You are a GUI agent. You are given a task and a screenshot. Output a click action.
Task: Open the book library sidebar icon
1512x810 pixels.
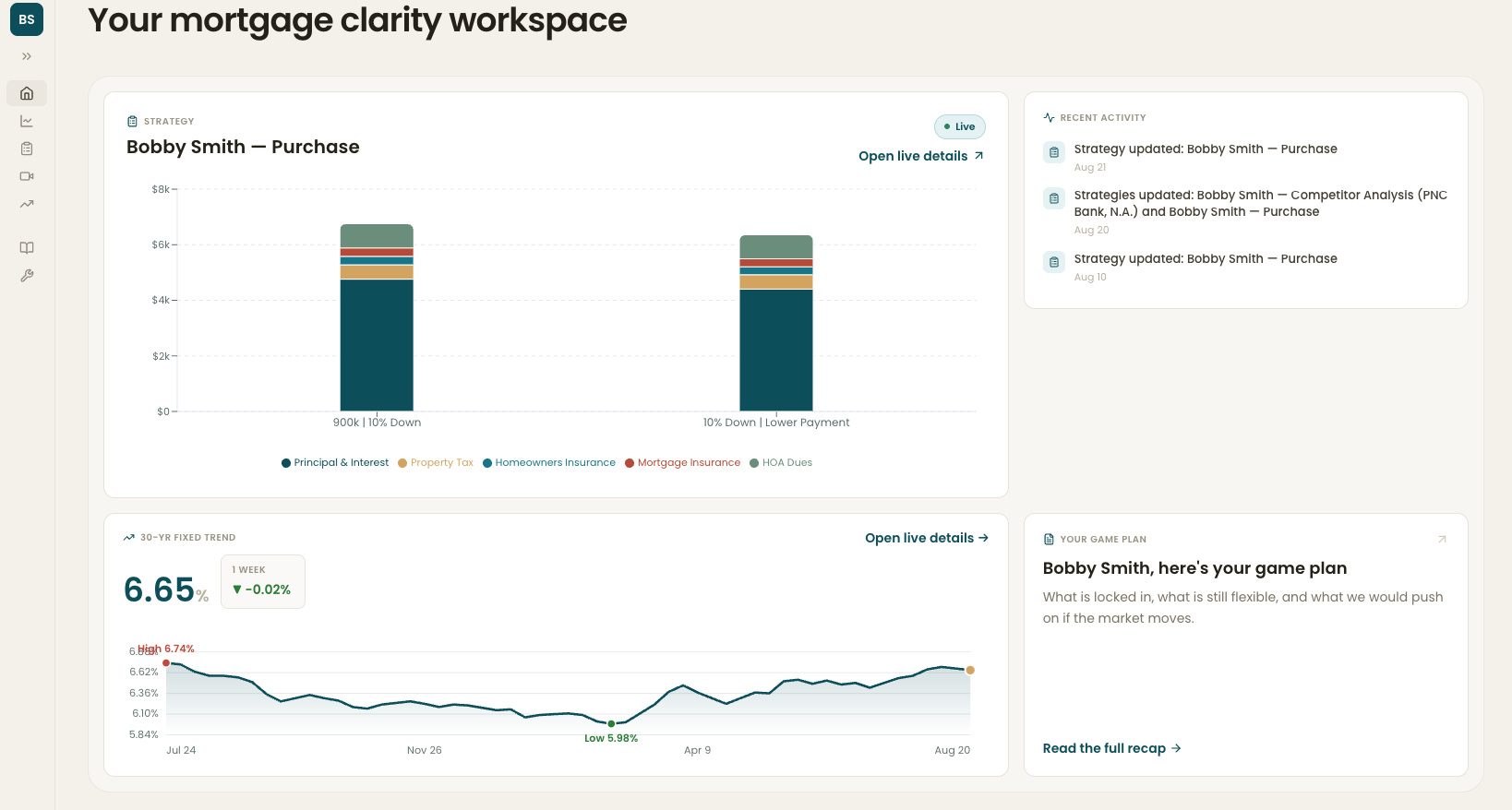(27, 247)
